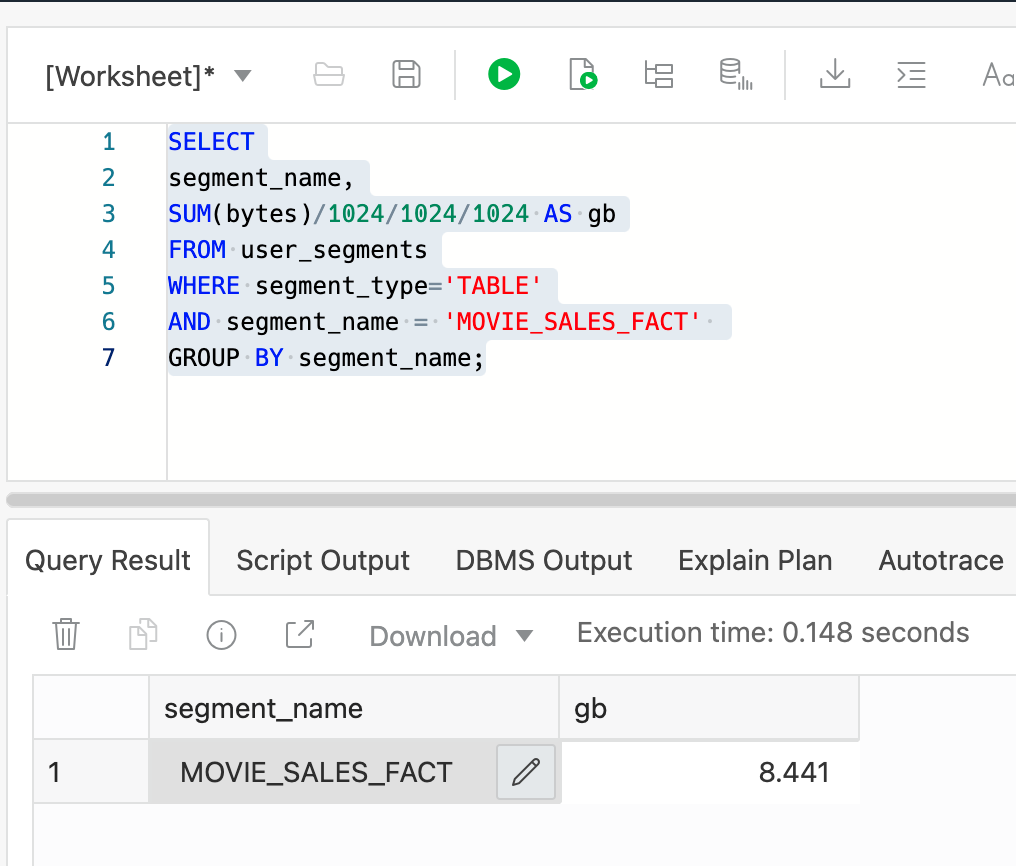Open the Explain Plan tab
Image resolution: width=1016 pixels, height=866 pixels.
(755, 560)
